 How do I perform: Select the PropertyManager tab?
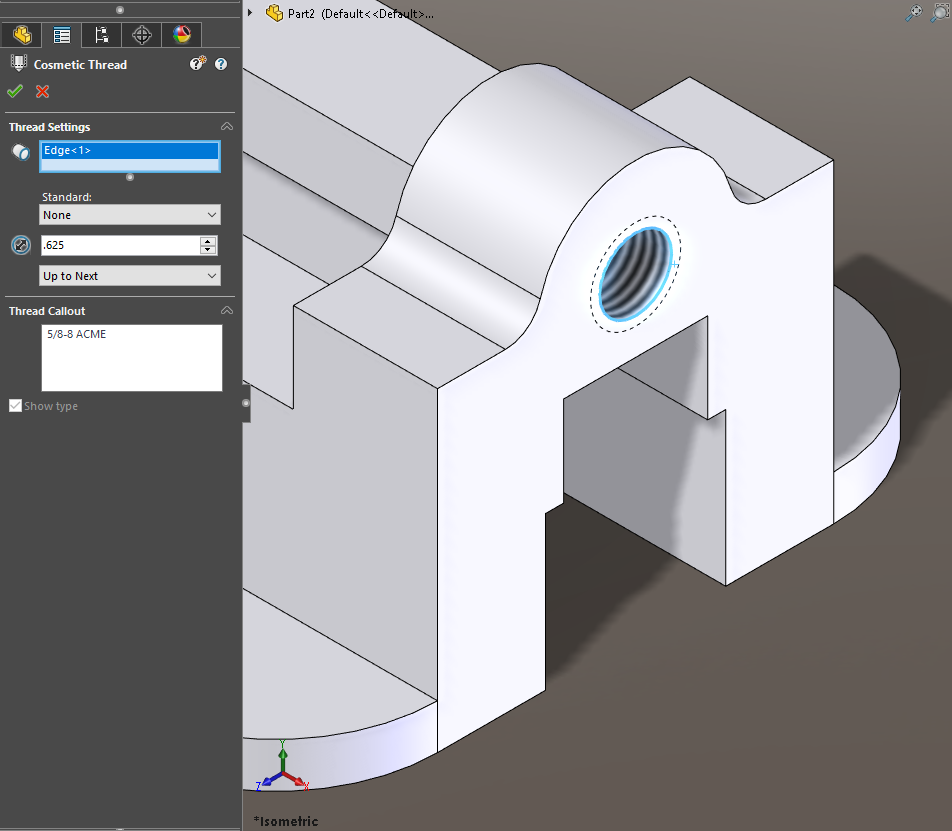(61, 35)
